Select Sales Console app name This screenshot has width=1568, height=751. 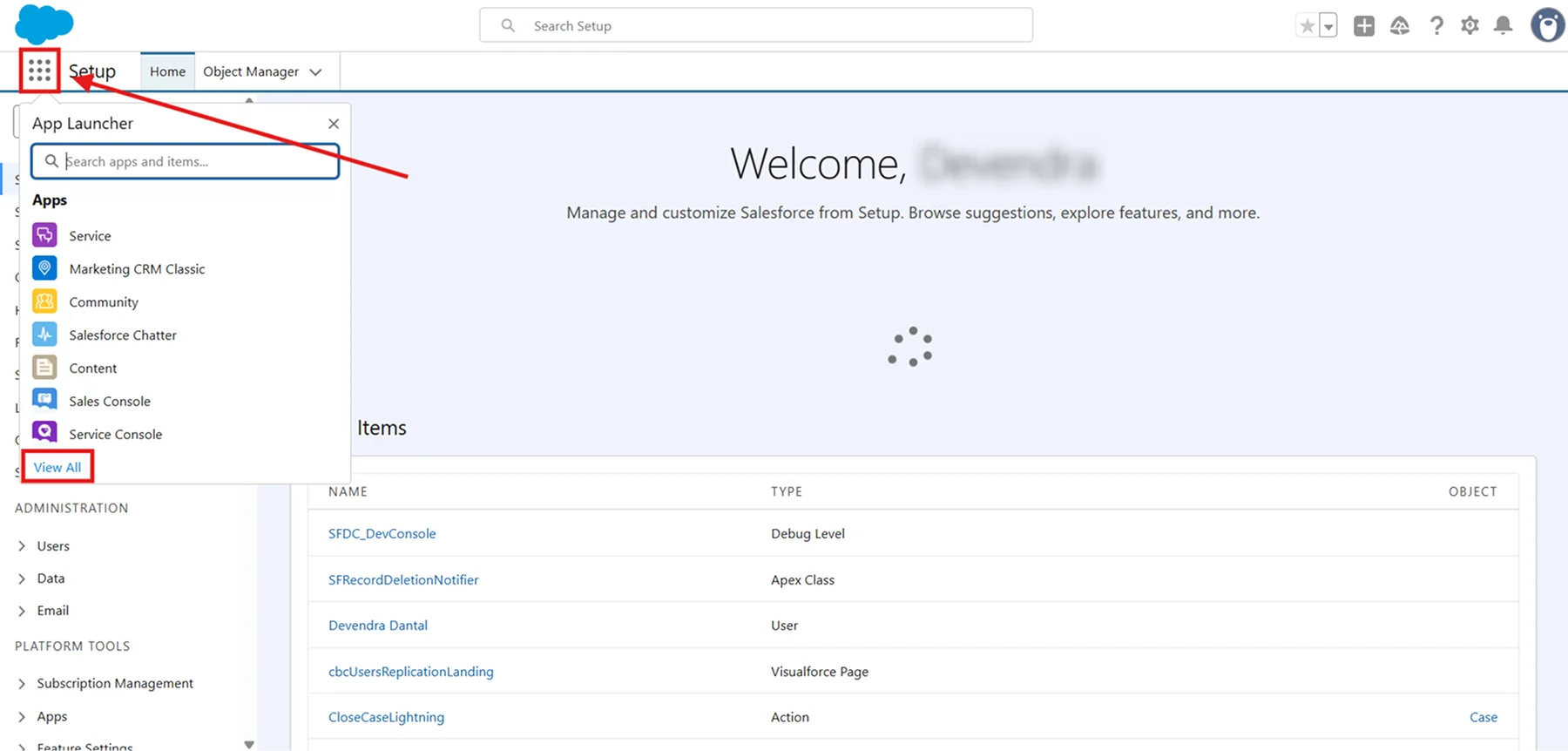[110, 401]
